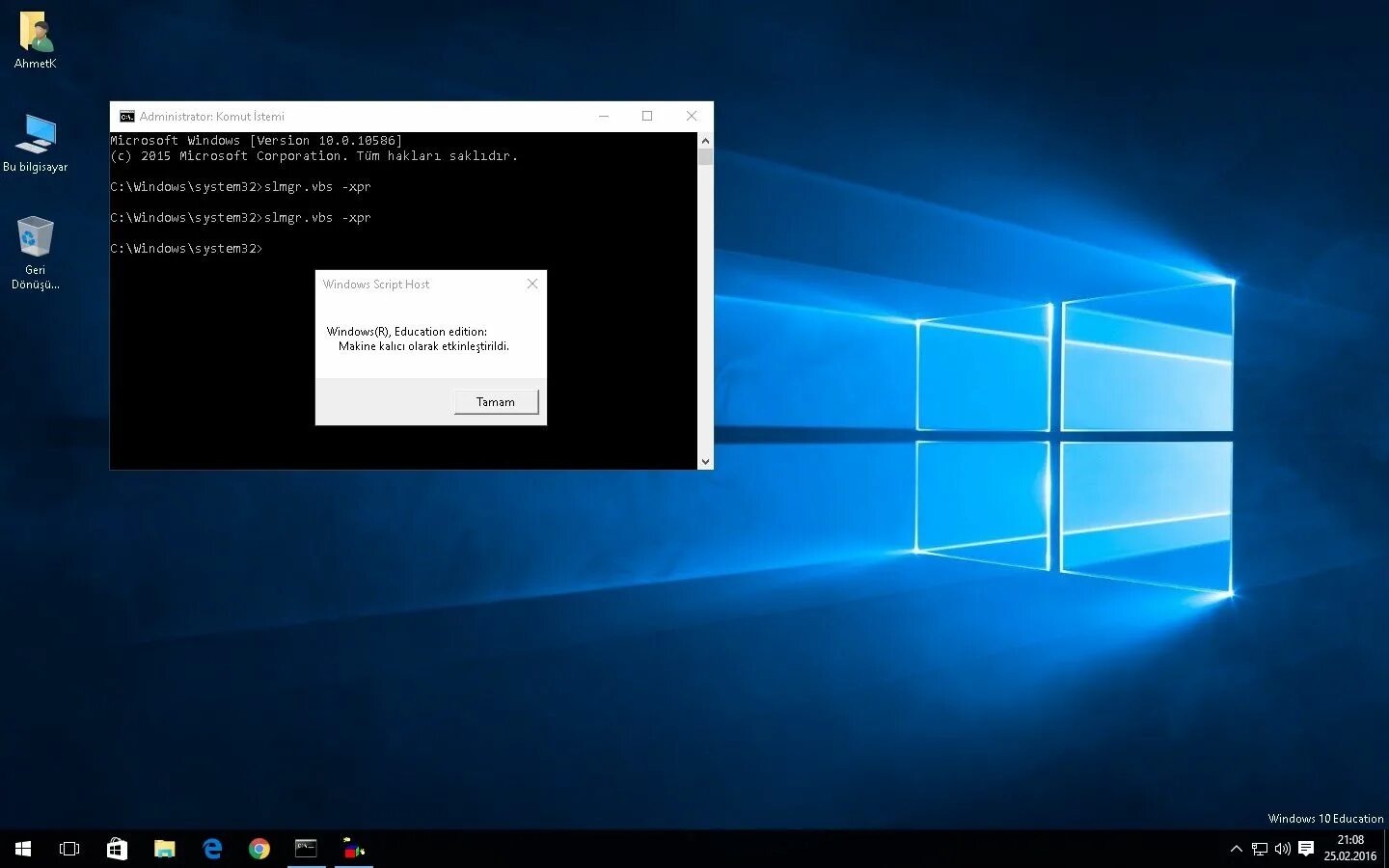Open the AhmetK user folder icon

36,41
